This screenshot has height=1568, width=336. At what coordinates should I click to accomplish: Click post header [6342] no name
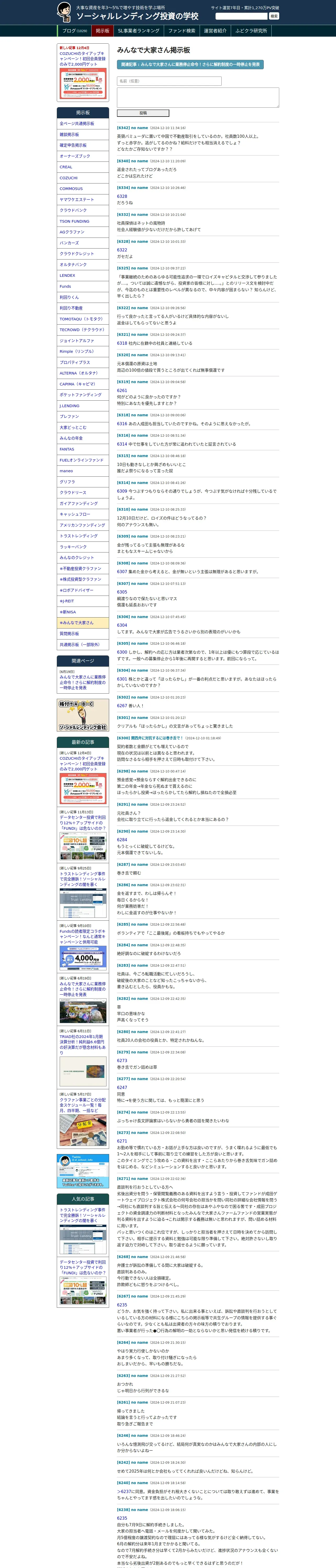(132, 128)
